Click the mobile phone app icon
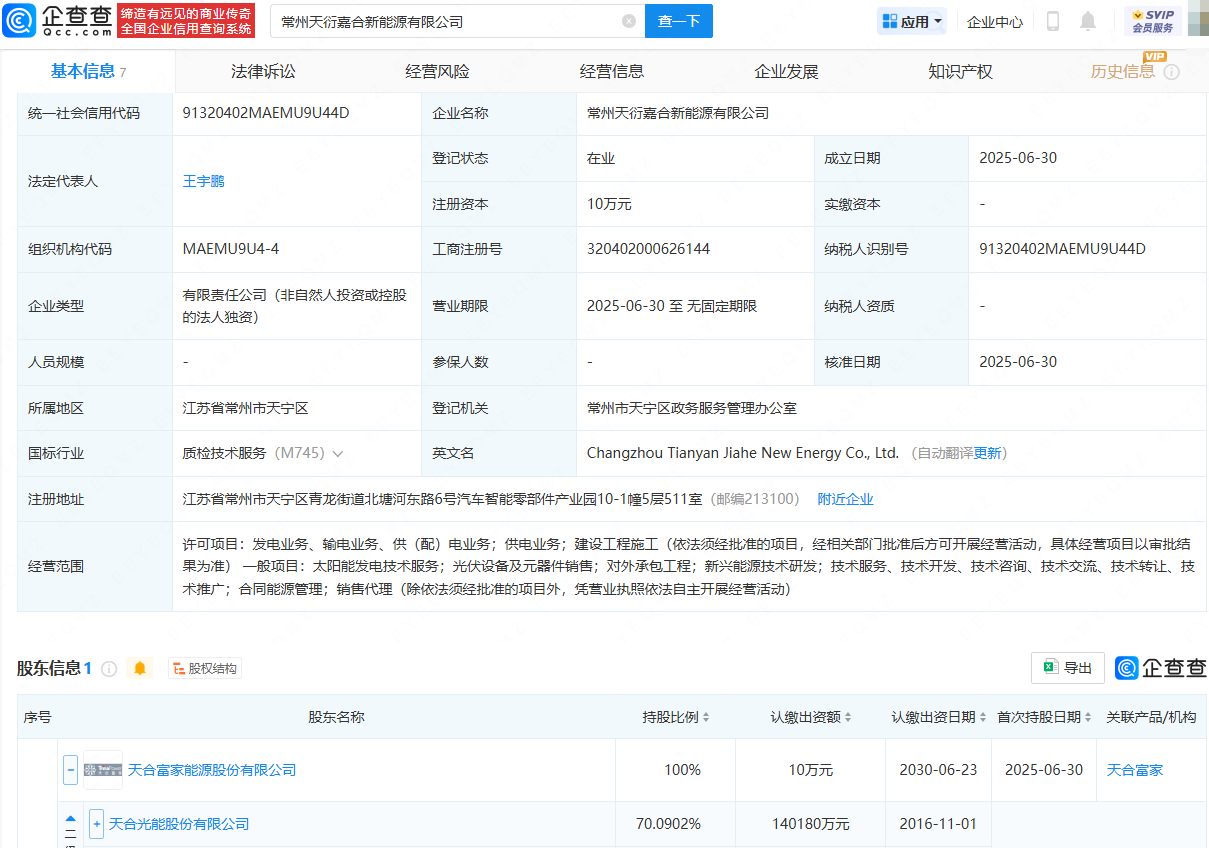The image size is (1209, 848). 1053,21
